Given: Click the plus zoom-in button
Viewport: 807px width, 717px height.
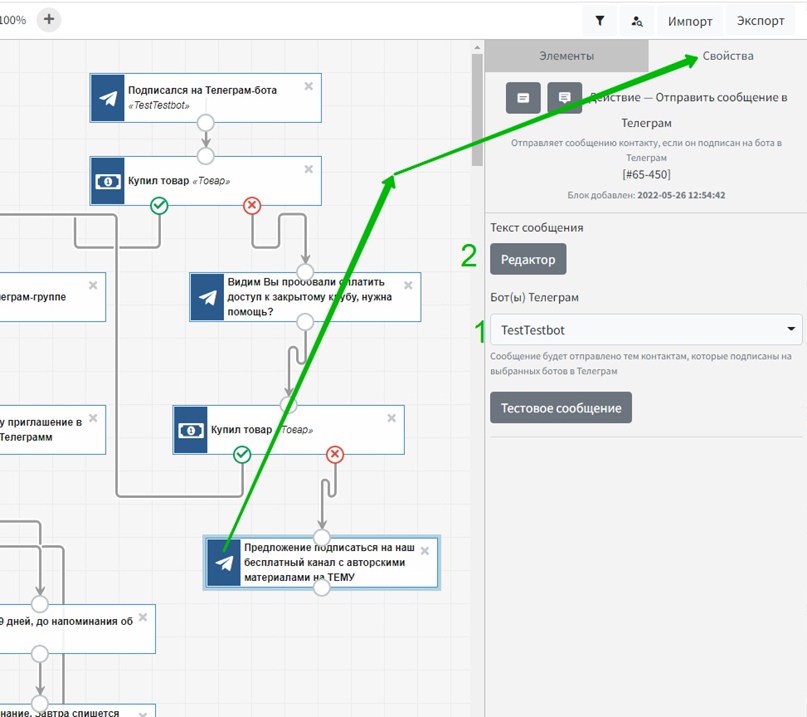Looking at the screenshot, I should (x=49, y=19).
